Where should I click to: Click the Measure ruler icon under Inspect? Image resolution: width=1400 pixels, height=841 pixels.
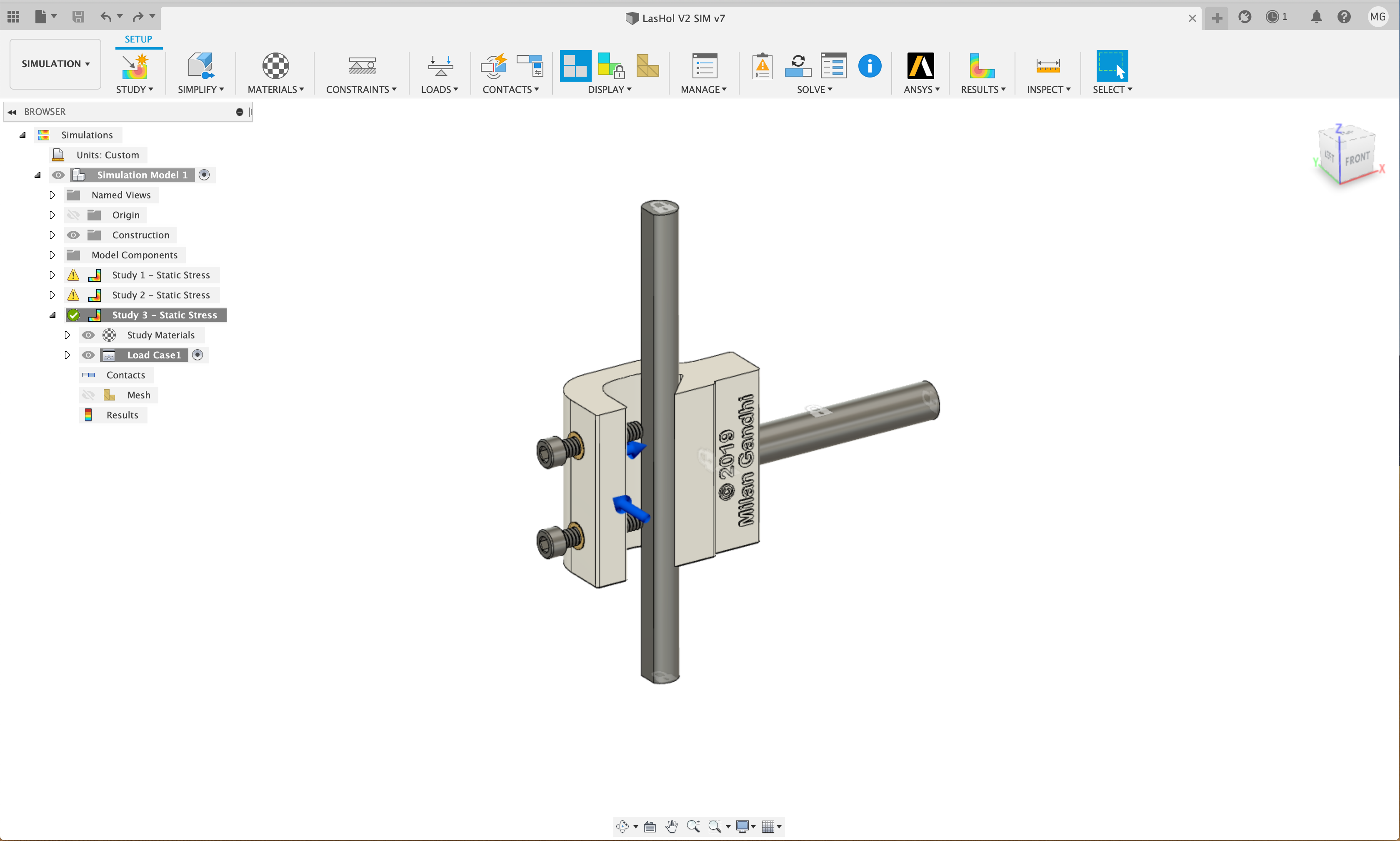point(1047,66)
